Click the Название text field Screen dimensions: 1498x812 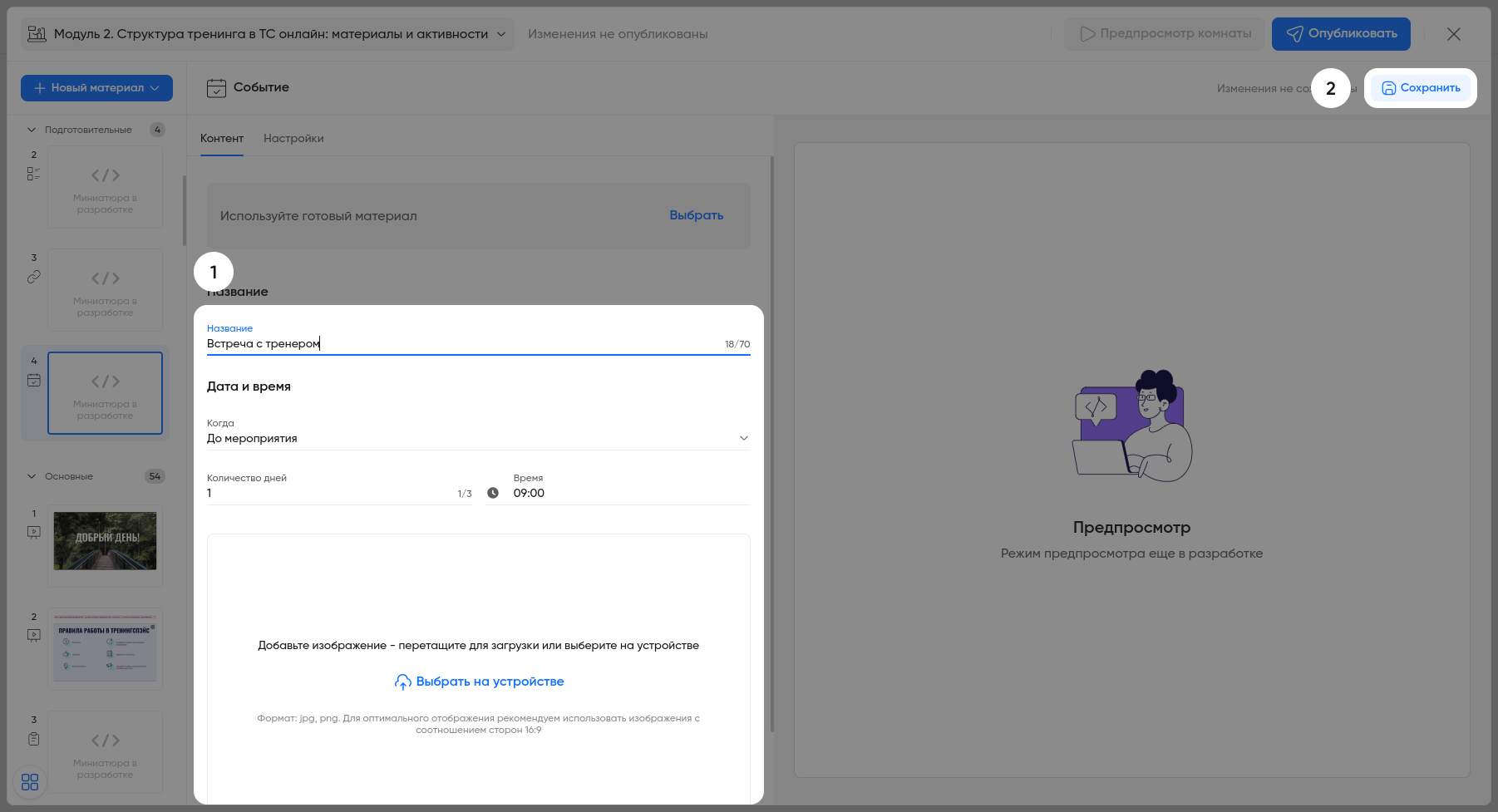coord(461,344)
